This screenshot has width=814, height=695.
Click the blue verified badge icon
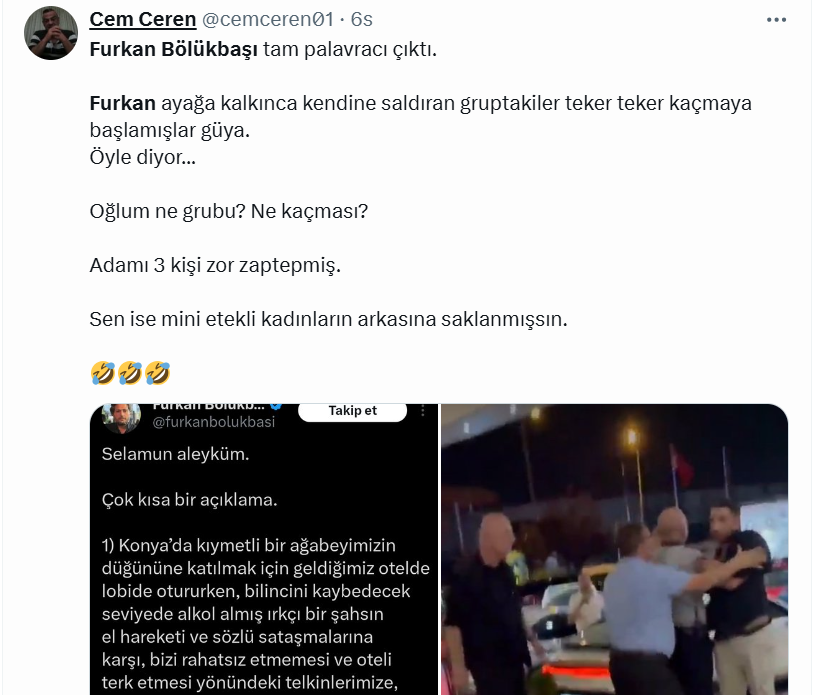click(x=276, y=406)
